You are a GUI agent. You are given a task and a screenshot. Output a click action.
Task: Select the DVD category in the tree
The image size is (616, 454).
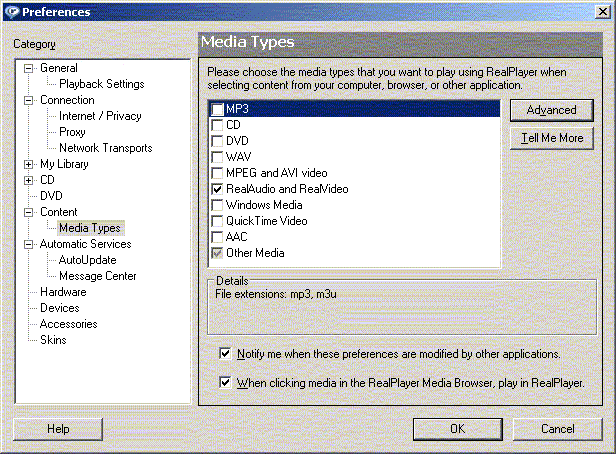51,196
